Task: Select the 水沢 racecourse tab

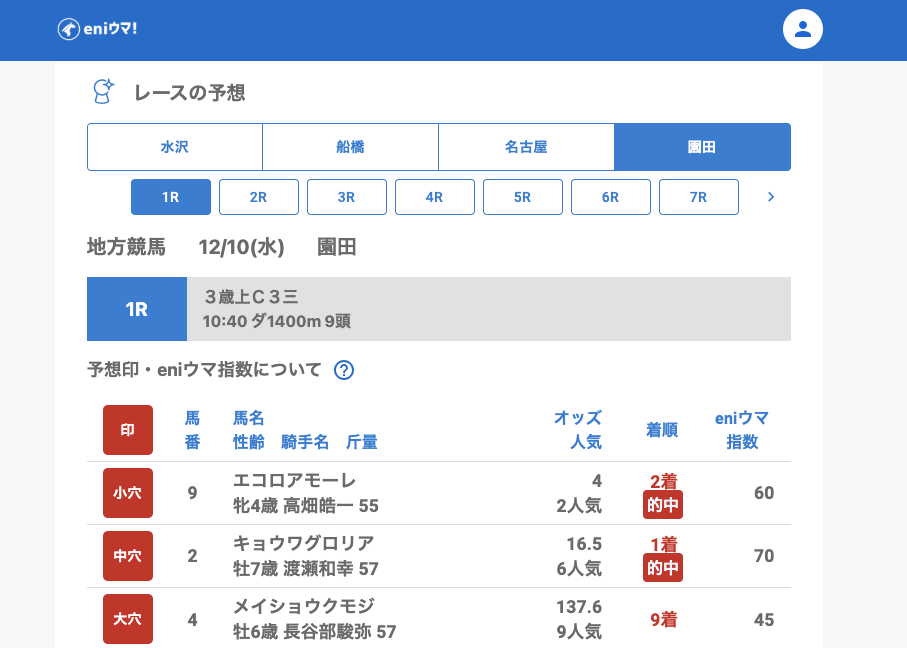Action: point(175,147)
